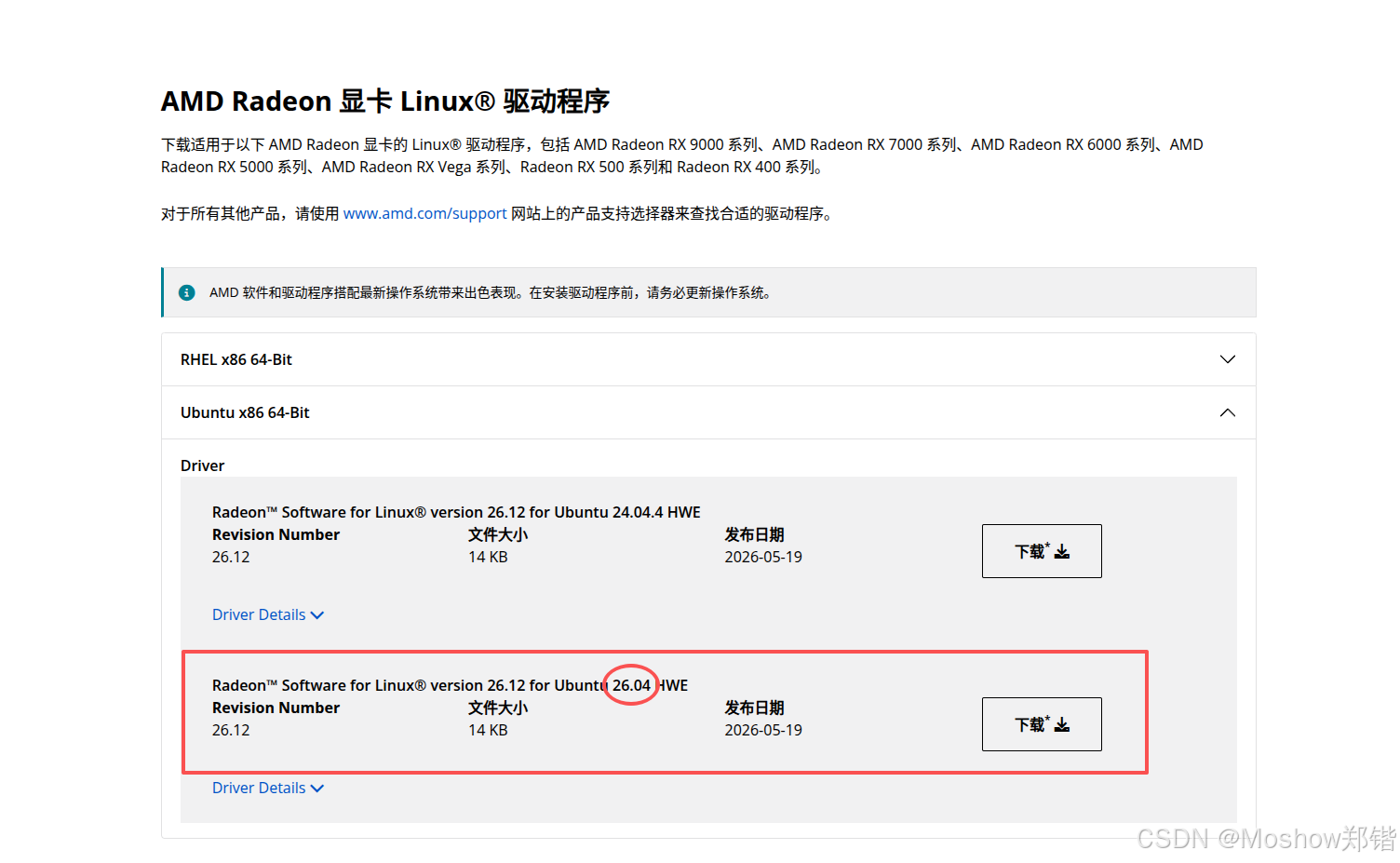The height and width of the screenshot is (863, 1400).
Task: Expand Driver Details for Ubuntu 26.04 HWE
Action: [x=268, y=788]
